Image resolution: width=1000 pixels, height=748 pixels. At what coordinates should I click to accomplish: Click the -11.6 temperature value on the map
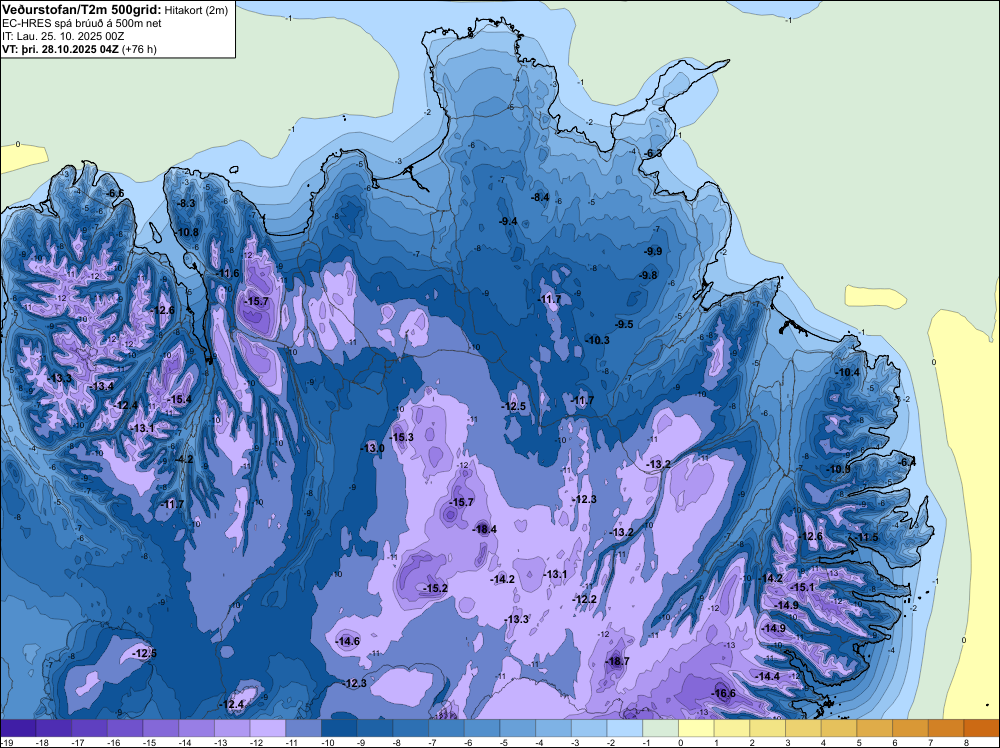tap(228, 274)
